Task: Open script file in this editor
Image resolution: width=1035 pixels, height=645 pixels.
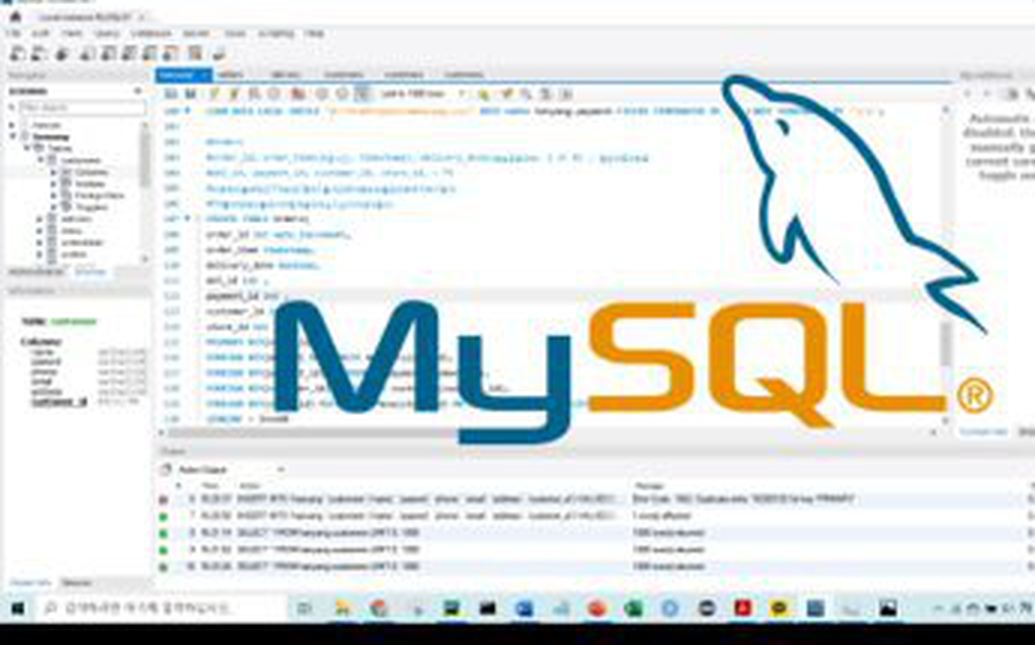Action: click(x=170, y=94)
